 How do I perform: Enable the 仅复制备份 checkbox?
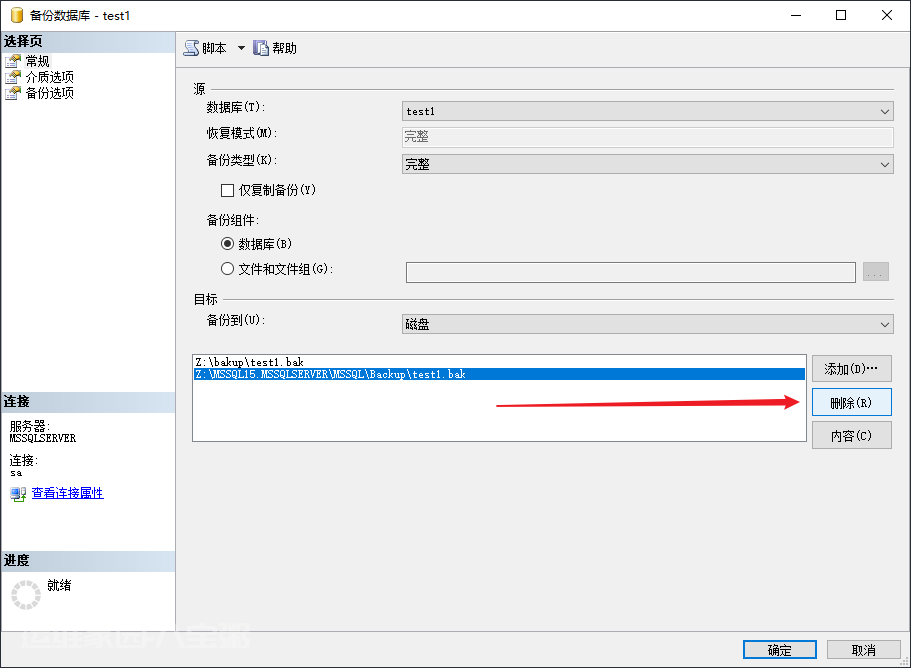[x=227, y=190]
